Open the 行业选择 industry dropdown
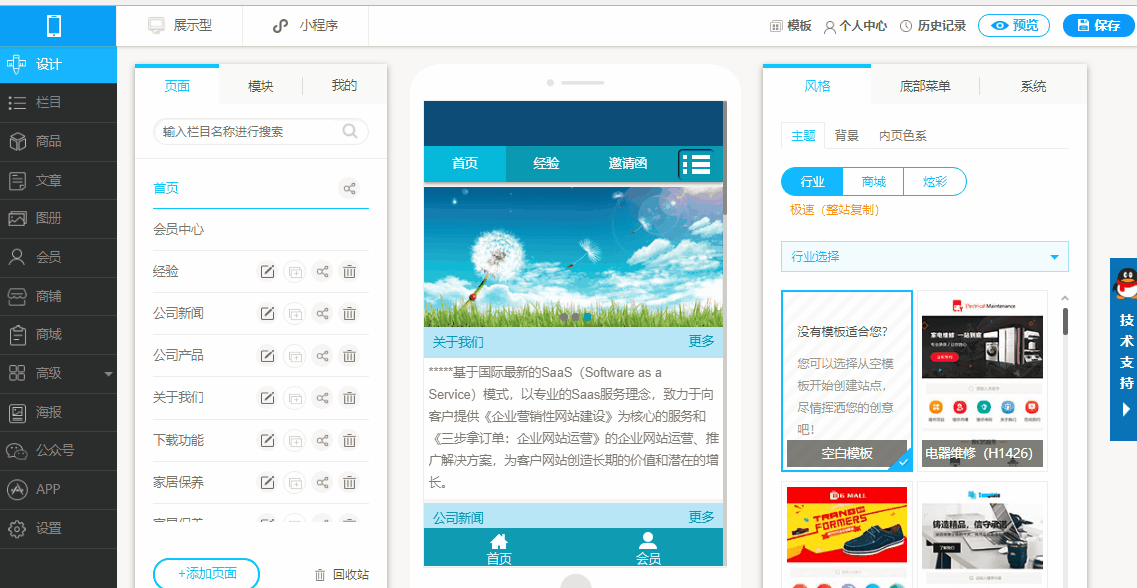Viewport: 1137px width, 588px height. click(x=925, y=257)
